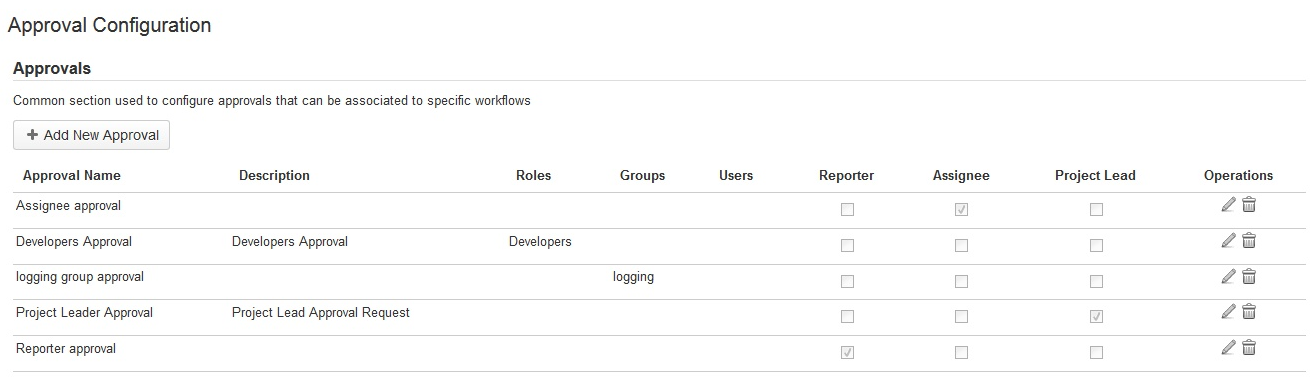Select the Developers role cell
The width and height of the screenshot is (1313, 390).
click(x=540, y=241)
